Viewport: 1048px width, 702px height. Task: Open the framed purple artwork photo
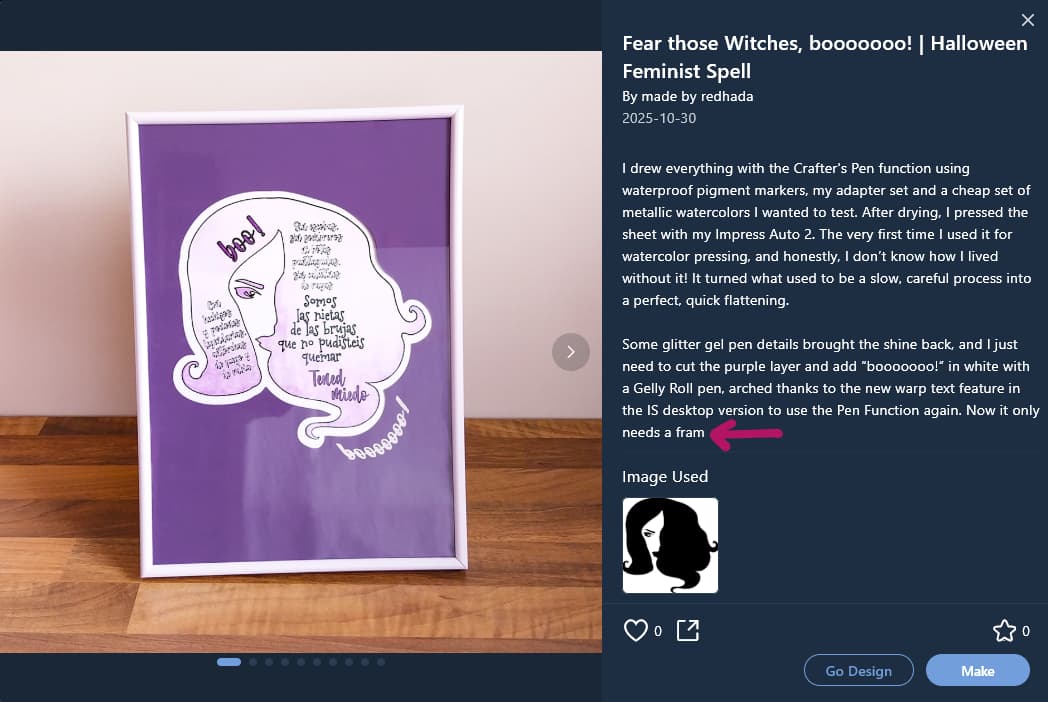click(x=301, y=352)
